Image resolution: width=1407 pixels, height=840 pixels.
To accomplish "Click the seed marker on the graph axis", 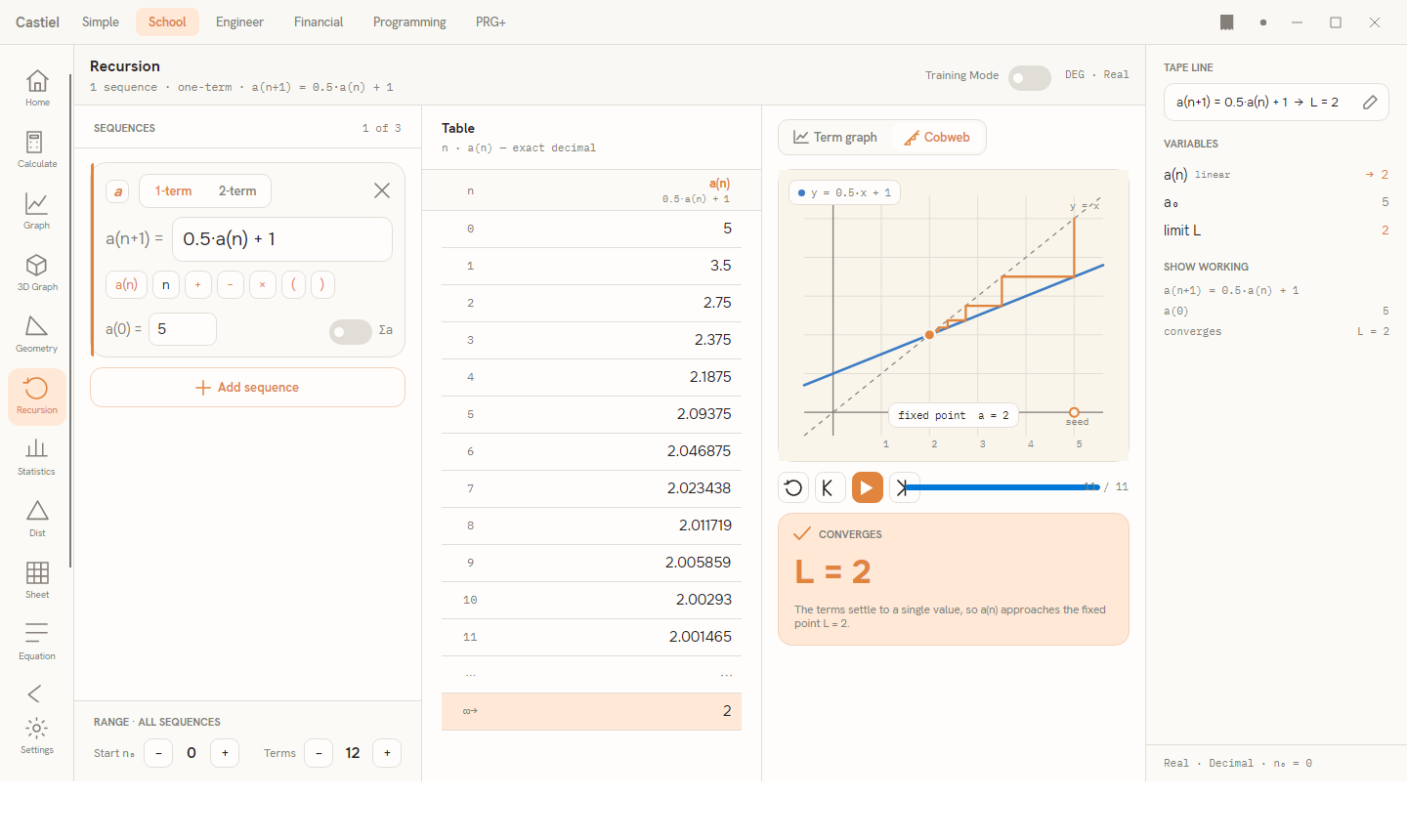I will 1075,413.
